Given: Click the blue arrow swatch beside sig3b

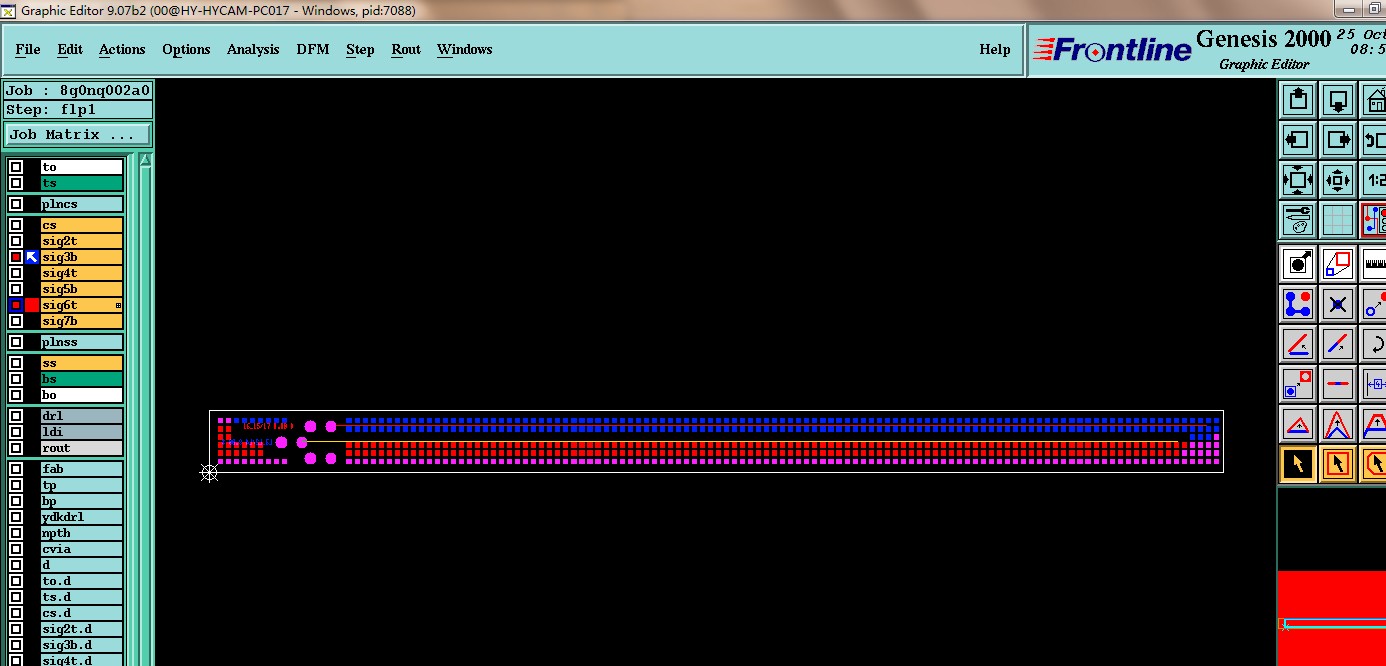Looking at the screenshot, I should pos(32,257).
